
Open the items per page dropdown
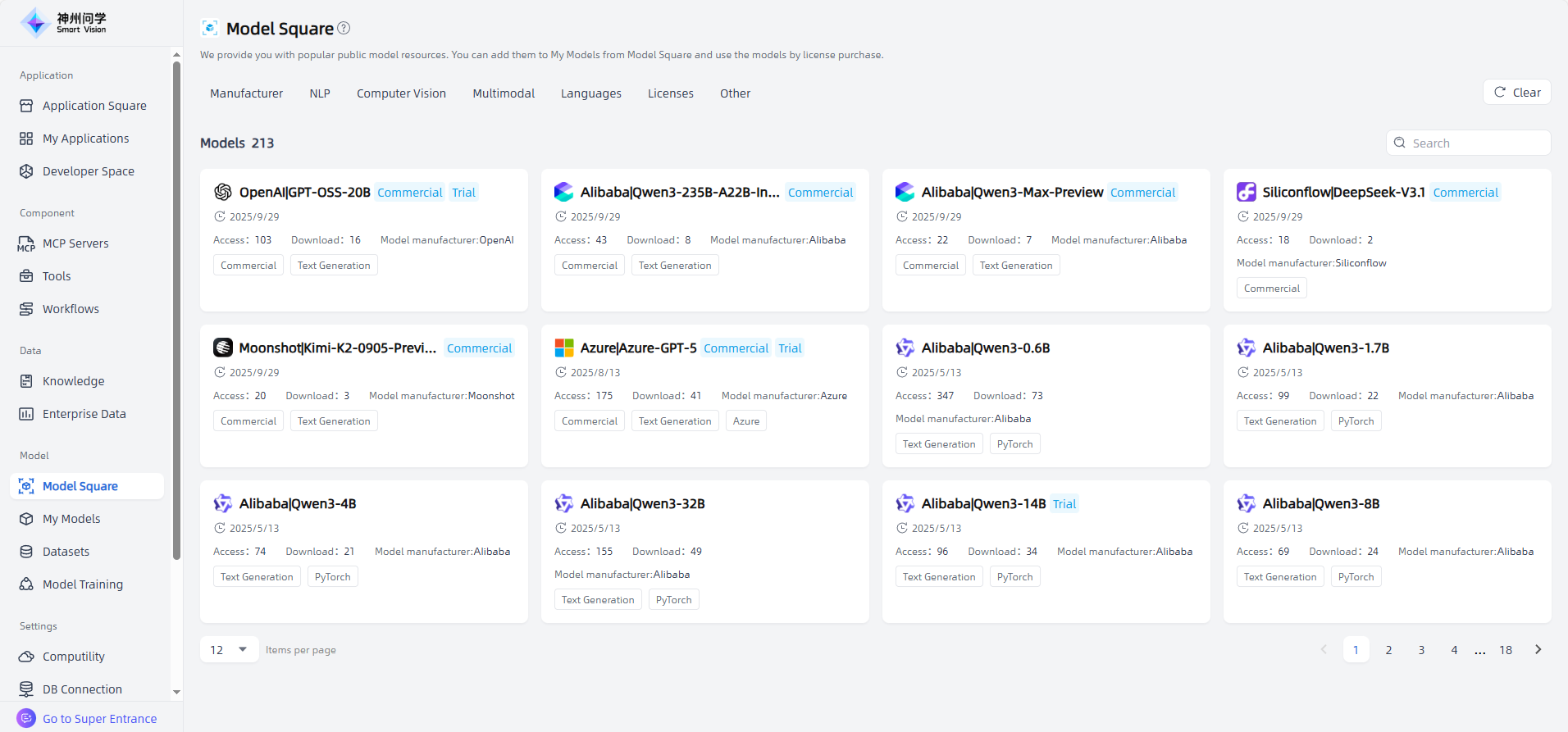pyautogui.click(x=229, y=650)
